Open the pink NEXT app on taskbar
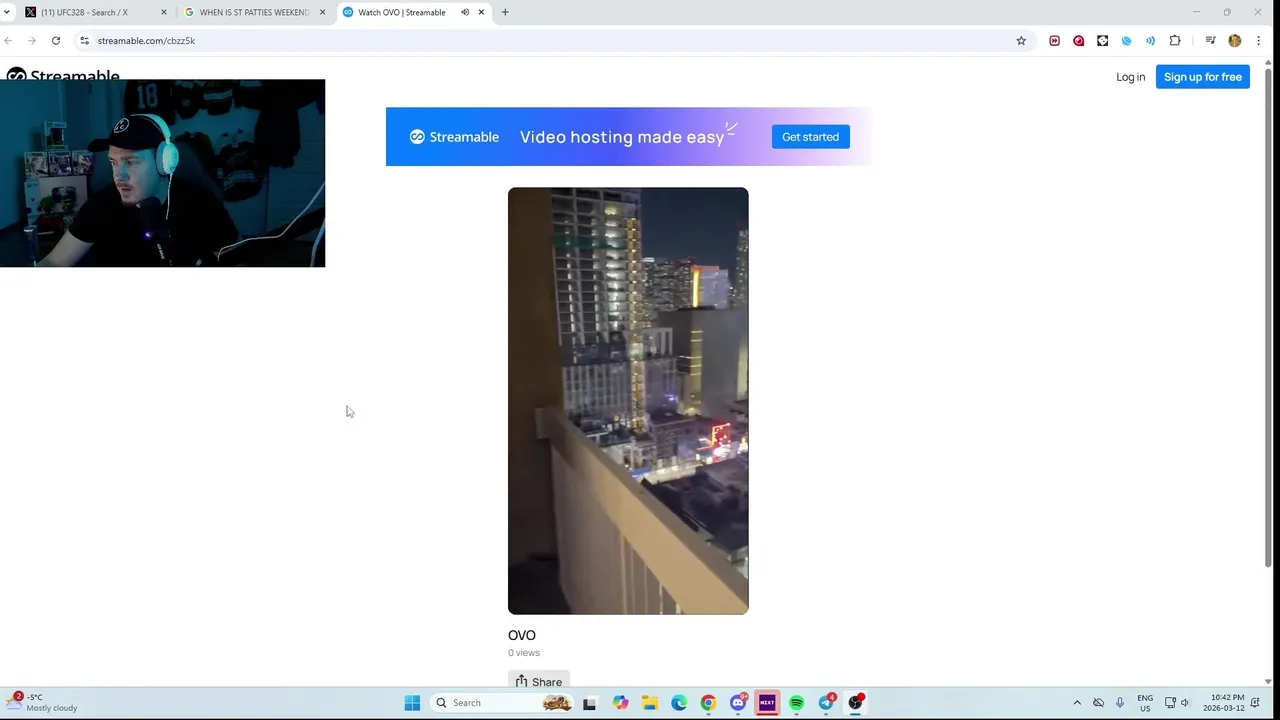This screenshot has height=720, width=1280. click(767, 703)
